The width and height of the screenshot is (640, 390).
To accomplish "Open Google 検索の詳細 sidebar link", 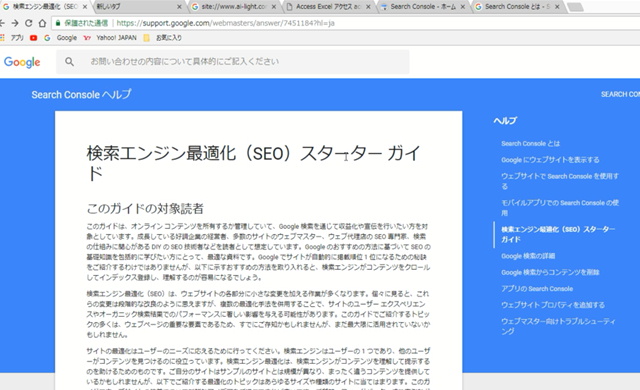I will (x=528, y=256).
